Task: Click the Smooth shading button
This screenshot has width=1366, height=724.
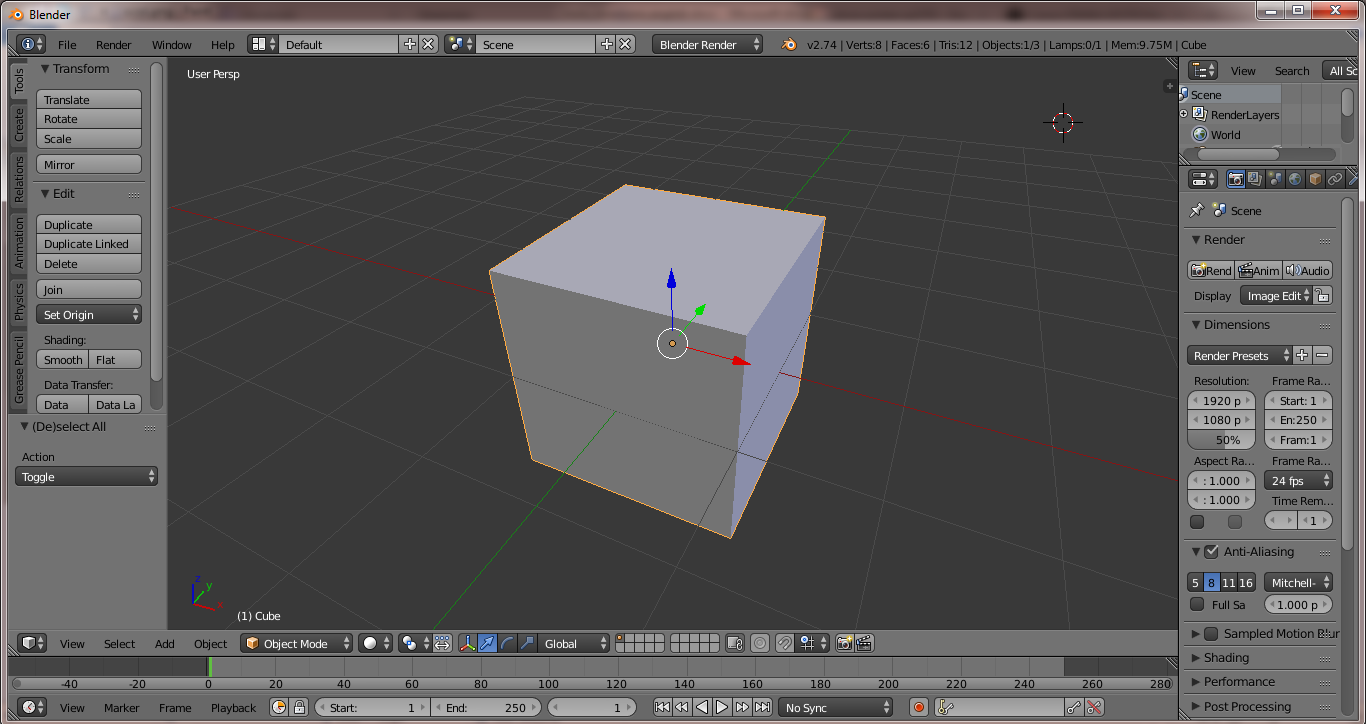Action: pos(63,359)
